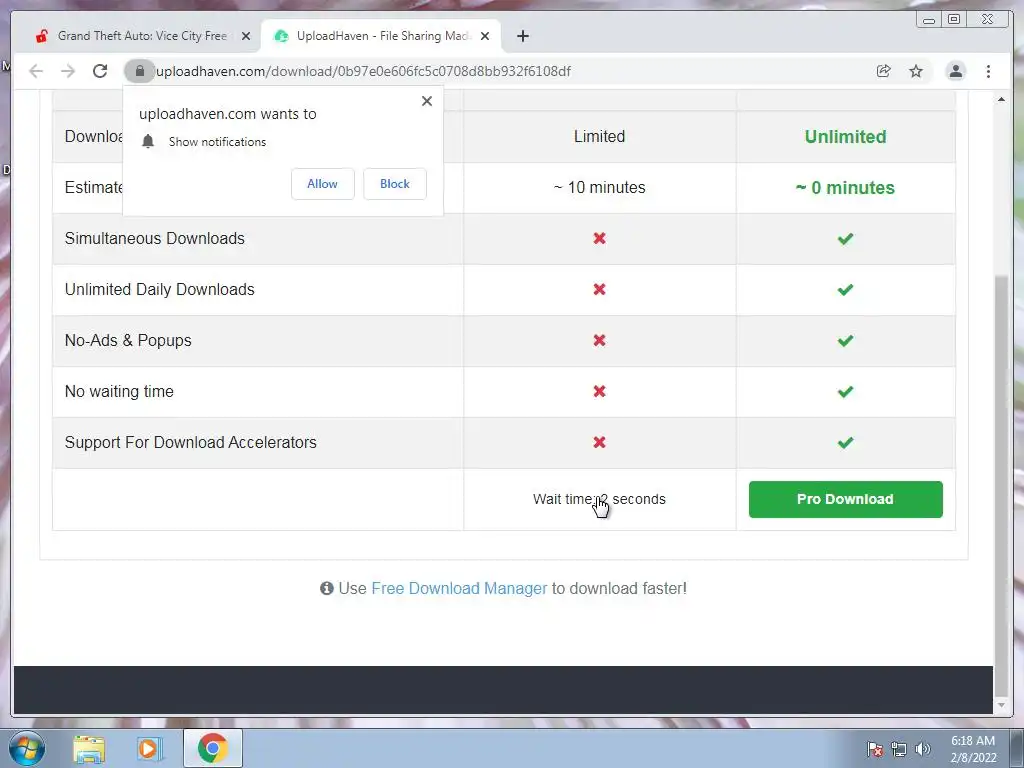Click green check for Simultaneous Downloads

pyautogui.click(x=845, y=239)
